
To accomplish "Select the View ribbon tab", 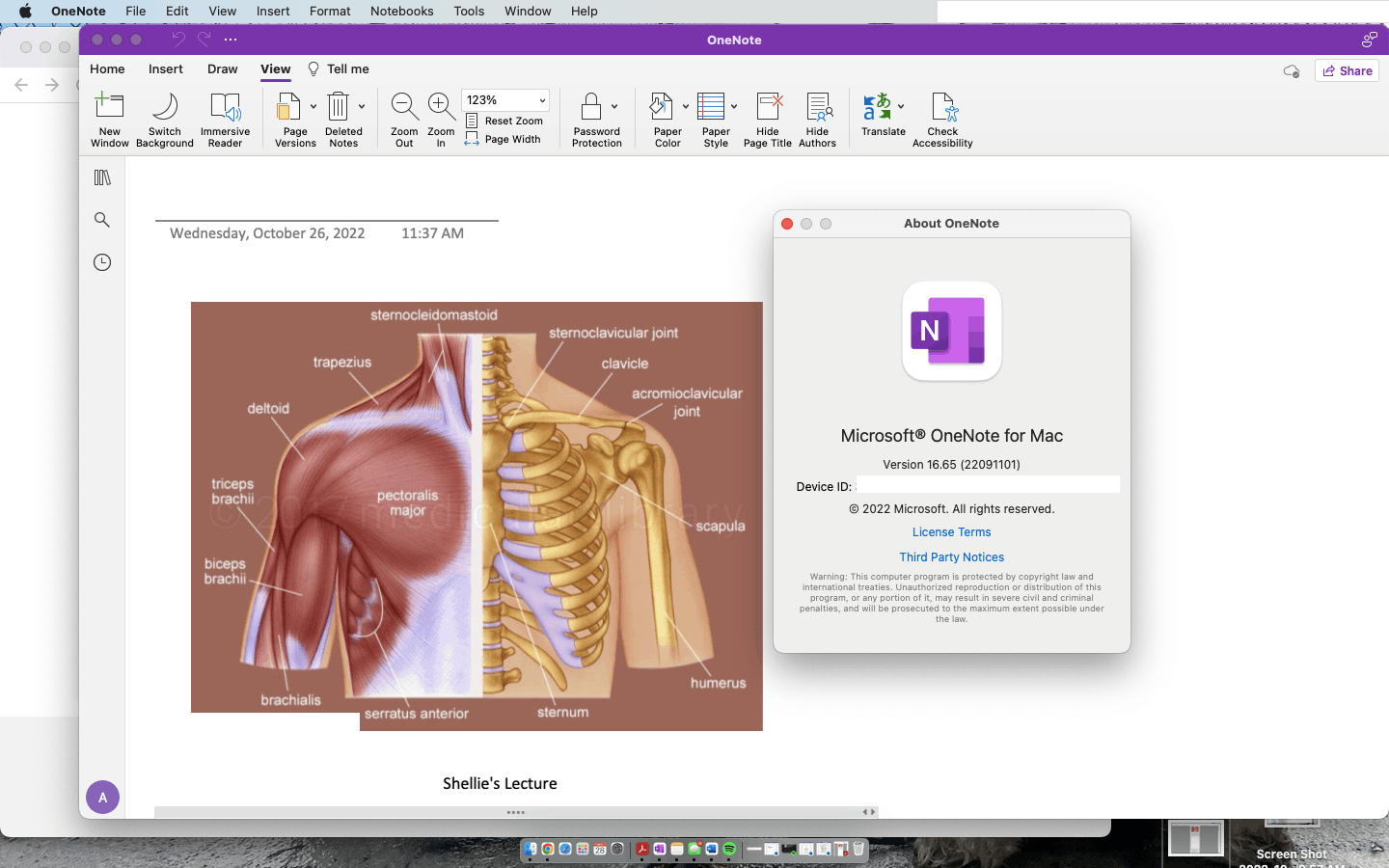I will click(276, 69).
